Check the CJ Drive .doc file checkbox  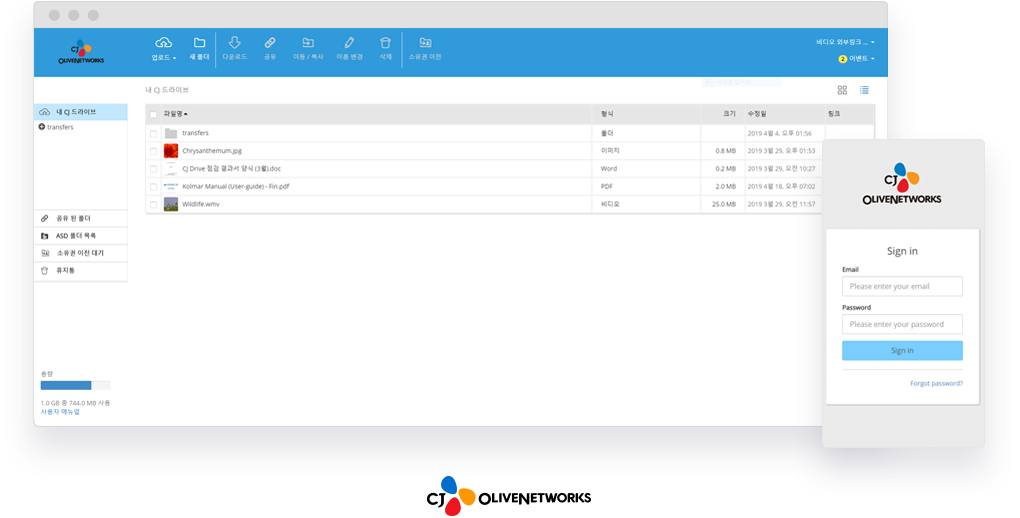tap(154, 169)
